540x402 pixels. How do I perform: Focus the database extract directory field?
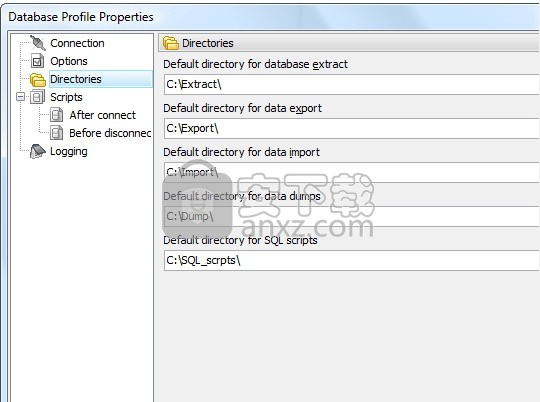pyautogui.click(x=351, y=84)
